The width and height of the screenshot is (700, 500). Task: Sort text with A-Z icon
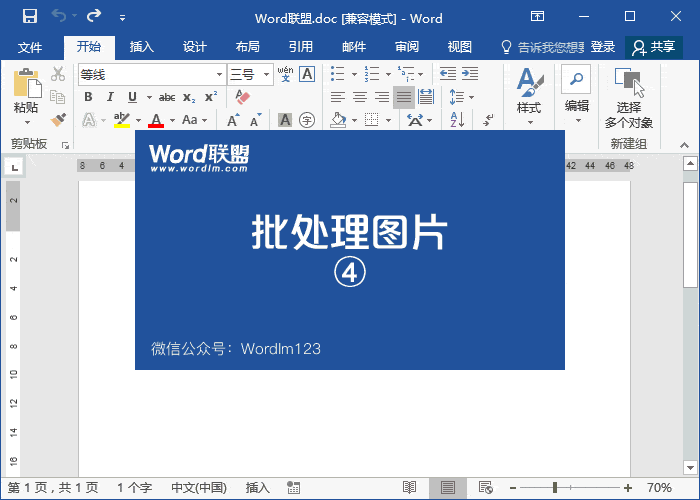(x=457, y=120)
